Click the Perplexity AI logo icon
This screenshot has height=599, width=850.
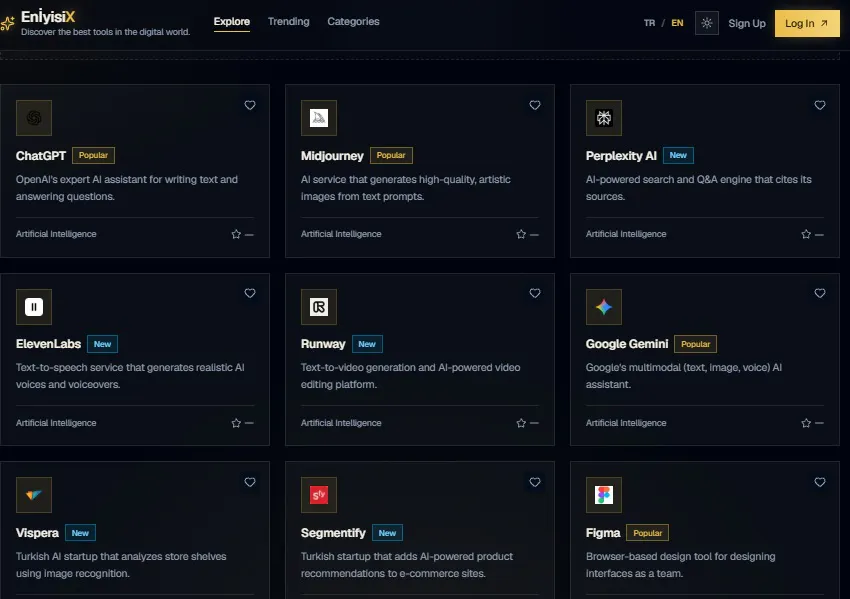click(x=604, y=118)
